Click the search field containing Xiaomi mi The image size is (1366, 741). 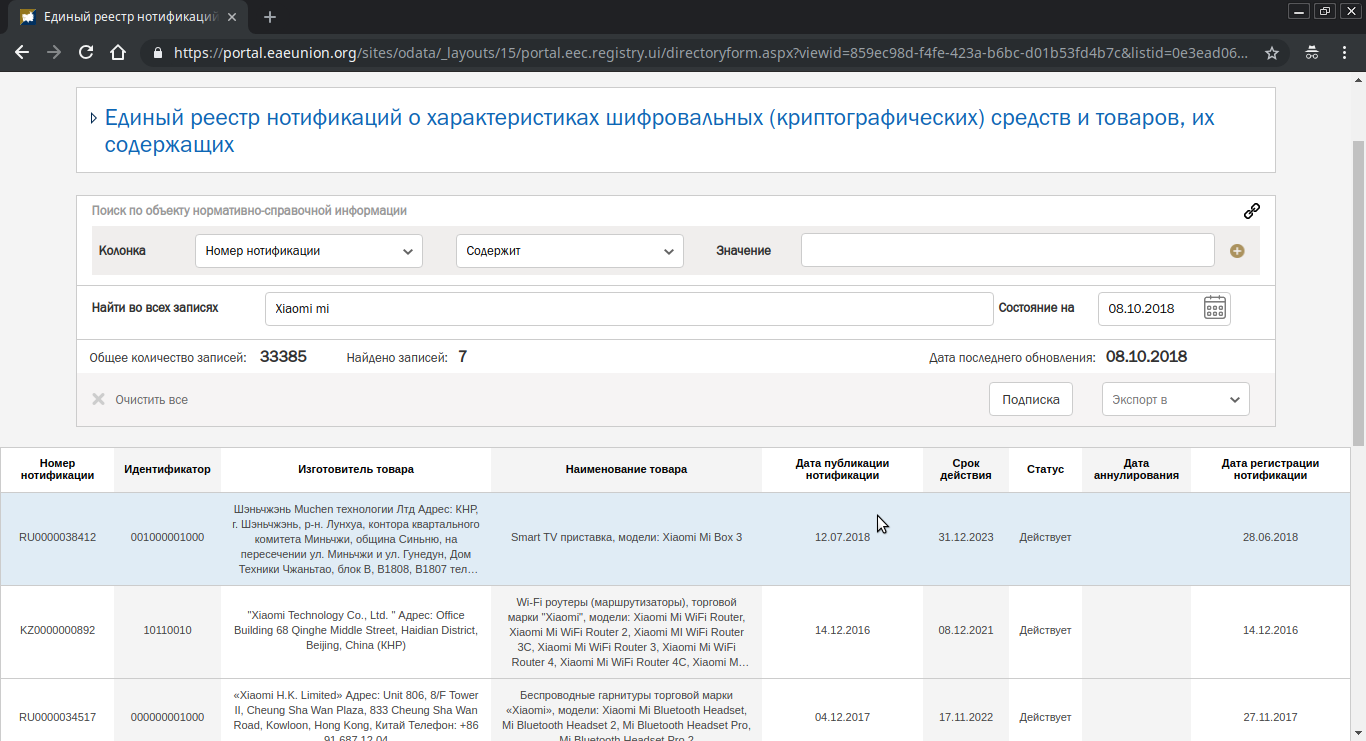tap(628, 309)
